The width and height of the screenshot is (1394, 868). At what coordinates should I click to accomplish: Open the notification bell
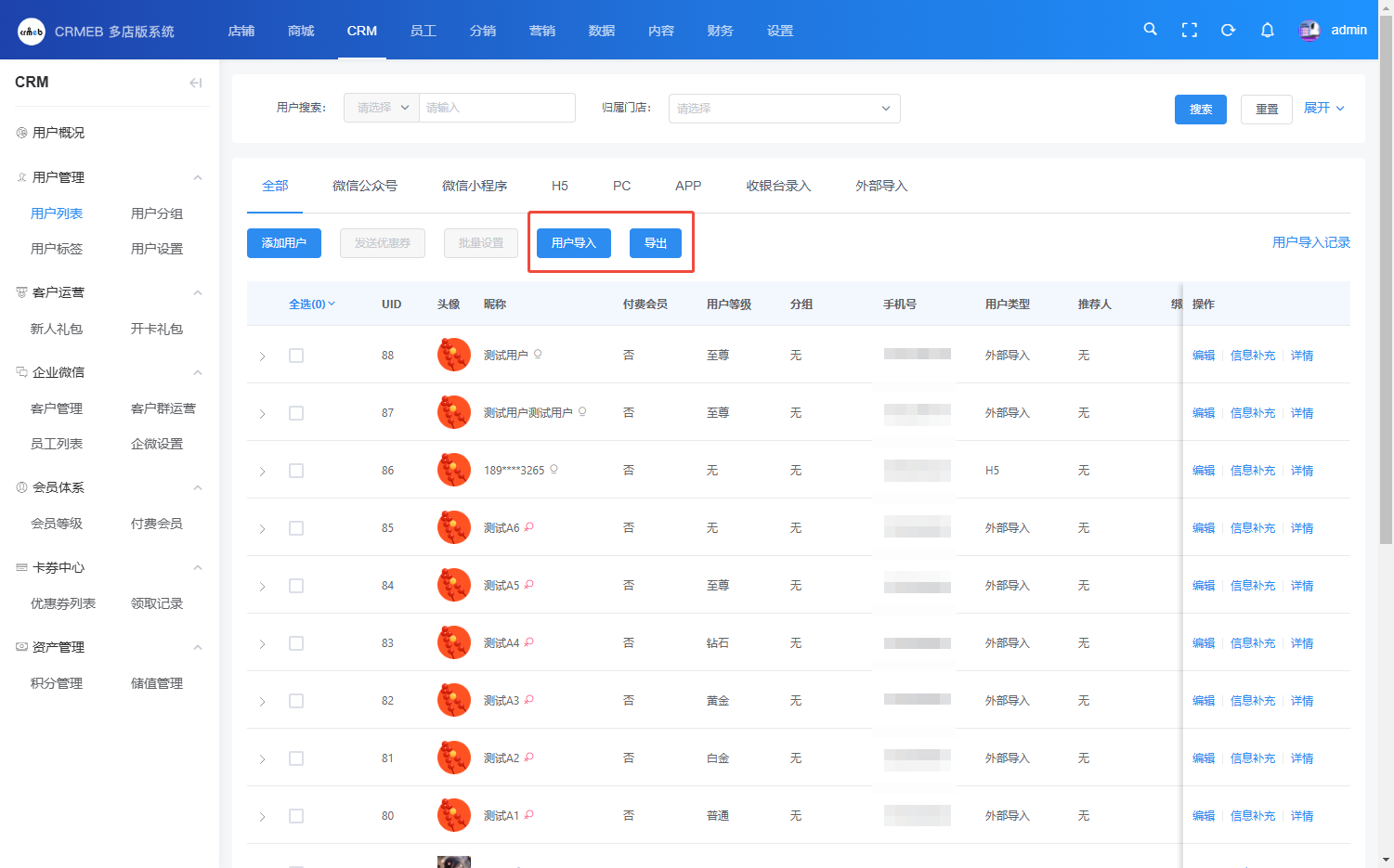click(1267, 30)
